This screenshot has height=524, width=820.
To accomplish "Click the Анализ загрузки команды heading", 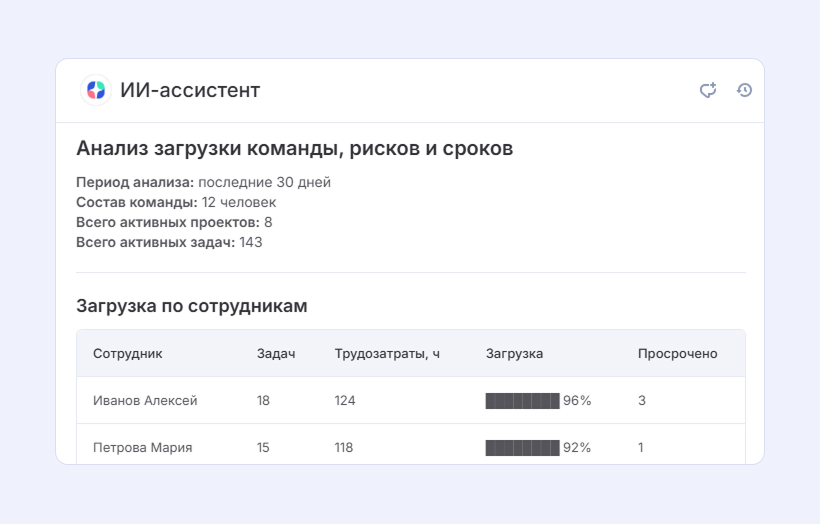I will (x=294, y=149).
